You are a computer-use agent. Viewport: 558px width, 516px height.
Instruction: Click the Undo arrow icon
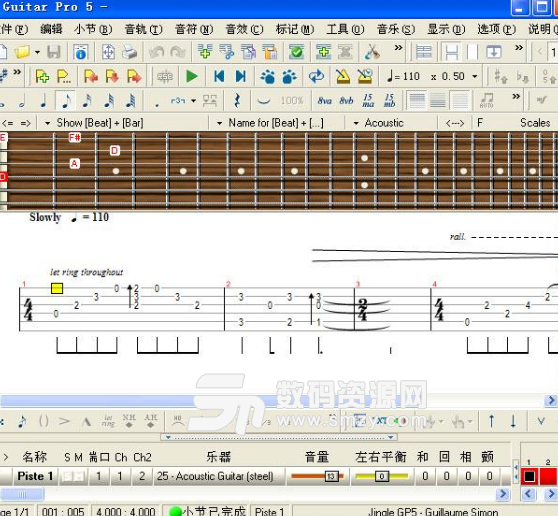[x=157, y=52]
